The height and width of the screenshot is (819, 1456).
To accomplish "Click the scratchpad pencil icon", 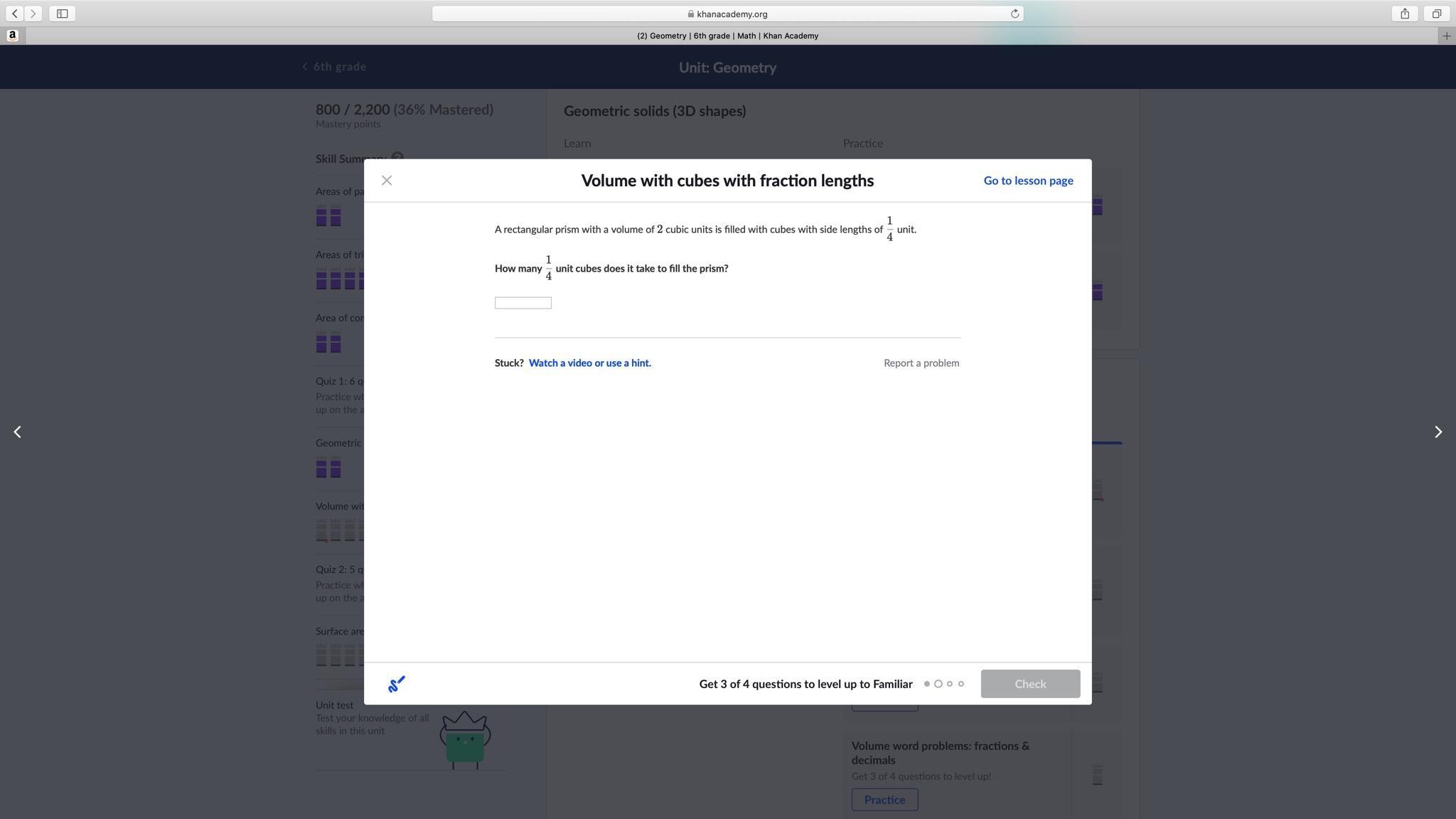I will tap(397, 684).
